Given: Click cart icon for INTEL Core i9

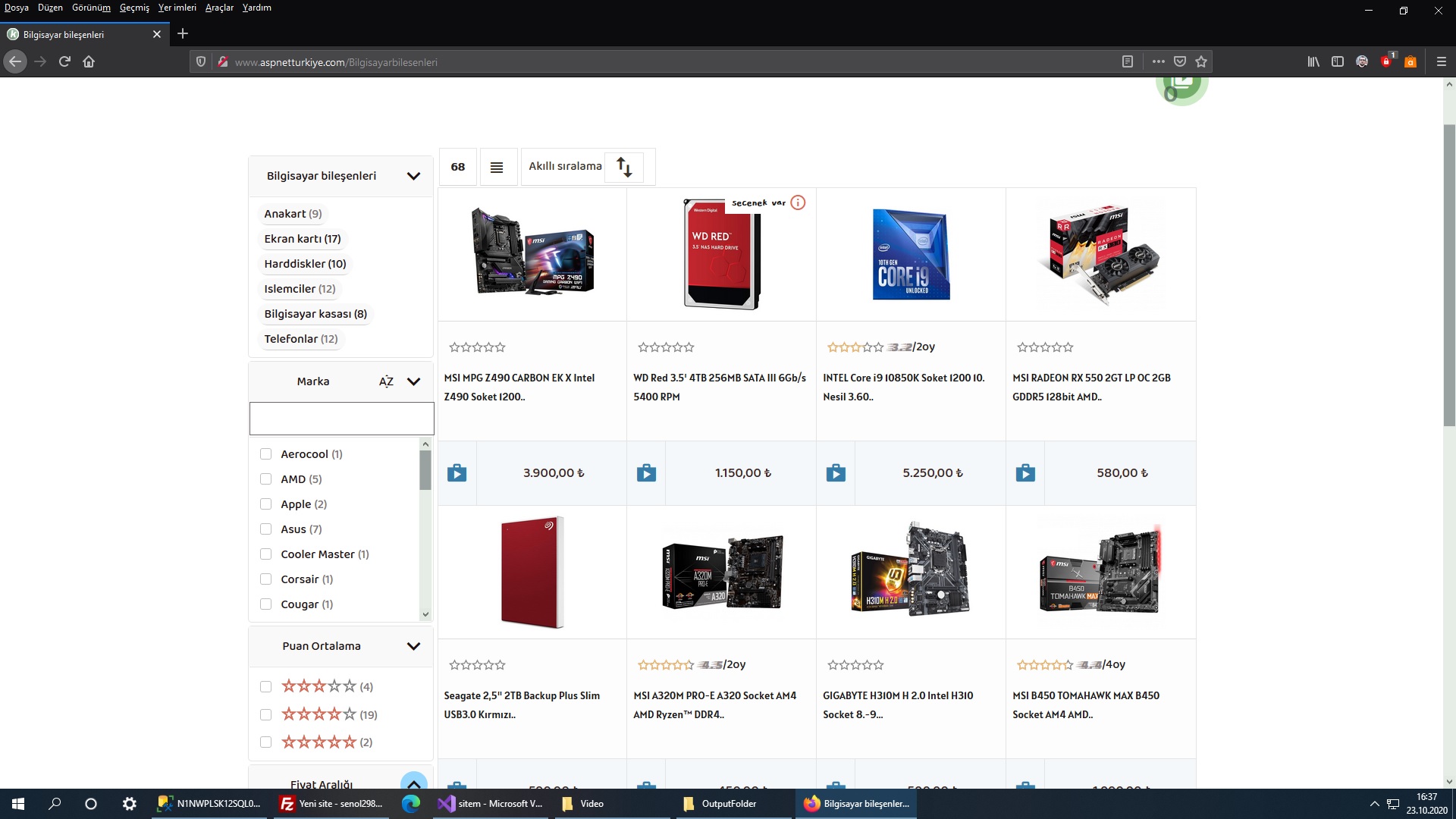Looking at the screenshot, I should point(836,473).
